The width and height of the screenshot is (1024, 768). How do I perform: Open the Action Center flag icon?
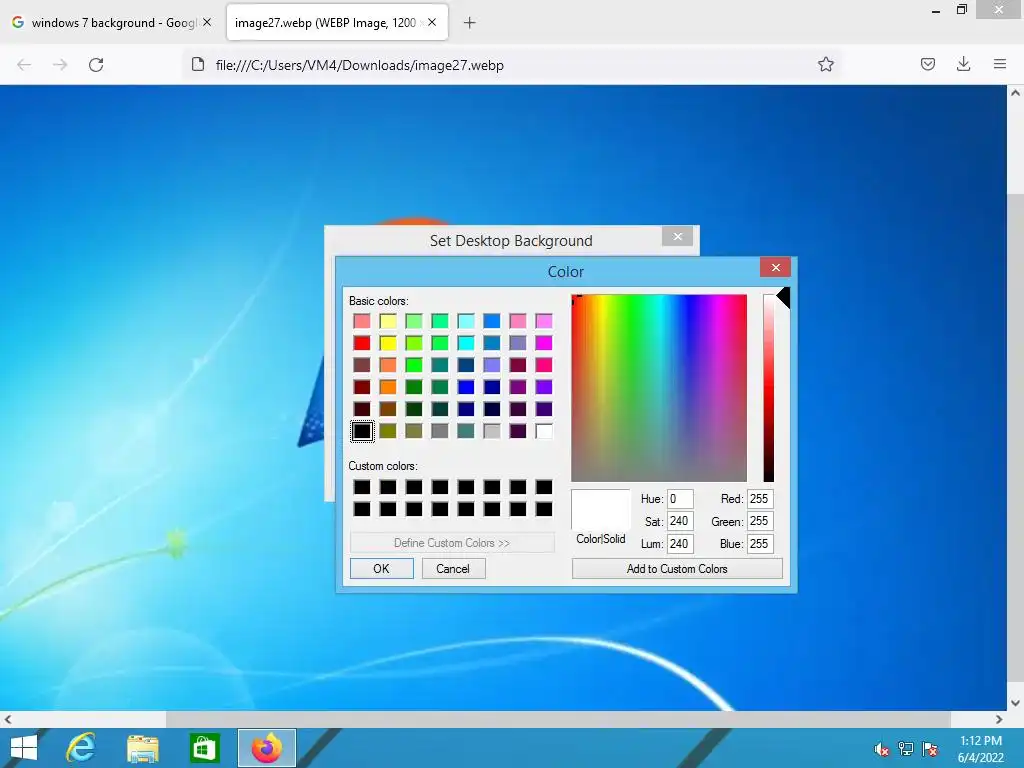pos(930,749)
